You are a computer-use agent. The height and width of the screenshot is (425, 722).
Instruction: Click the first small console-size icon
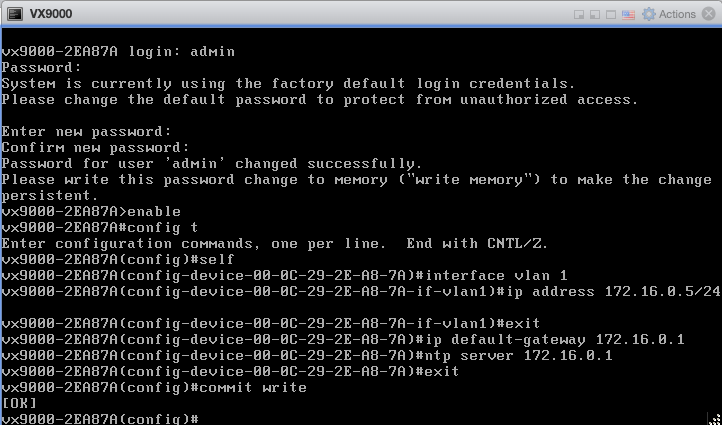coord(579,14)
